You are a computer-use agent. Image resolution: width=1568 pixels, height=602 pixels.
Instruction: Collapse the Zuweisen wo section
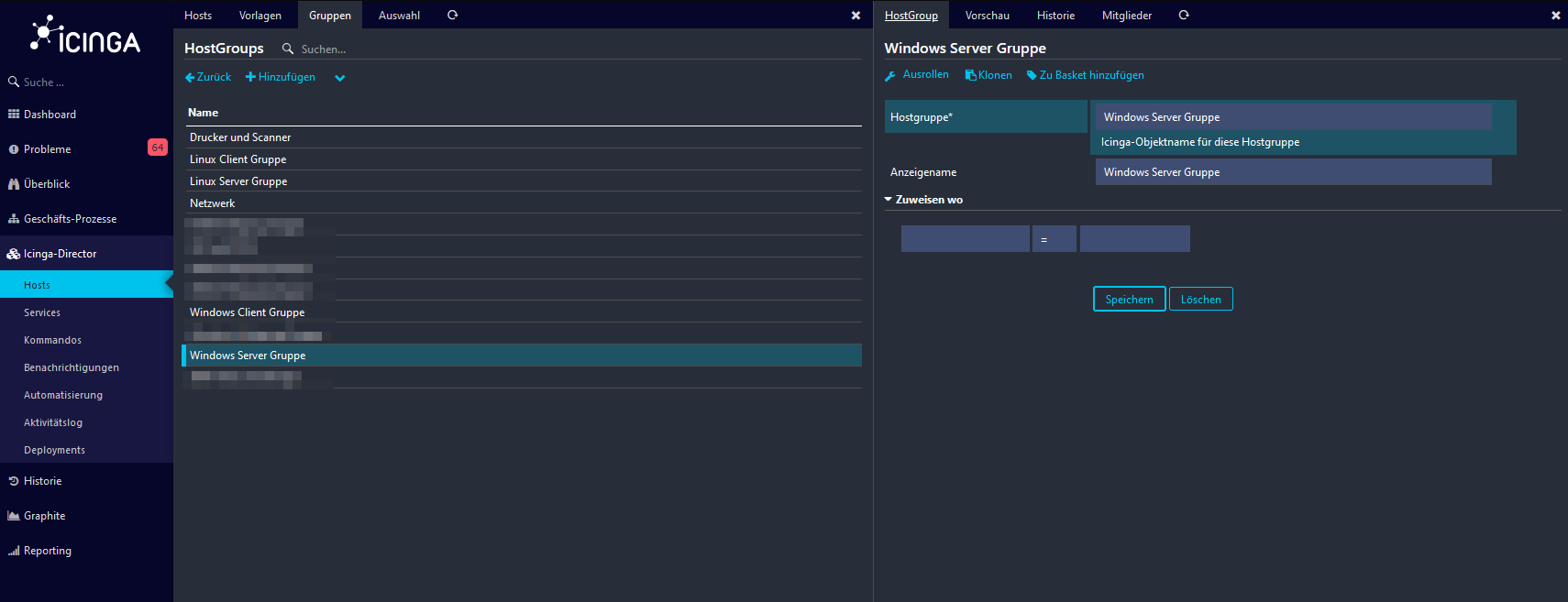coord(924,200)
